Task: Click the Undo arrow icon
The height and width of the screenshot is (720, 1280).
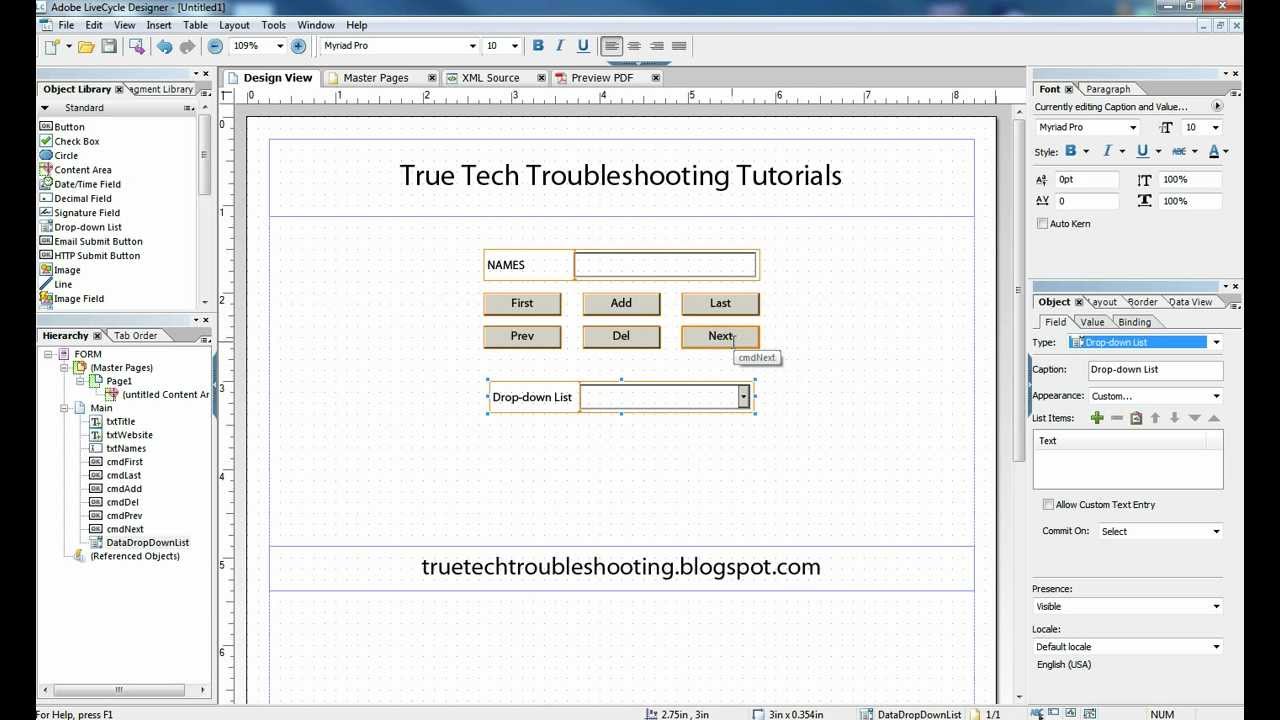Action: 163,46
